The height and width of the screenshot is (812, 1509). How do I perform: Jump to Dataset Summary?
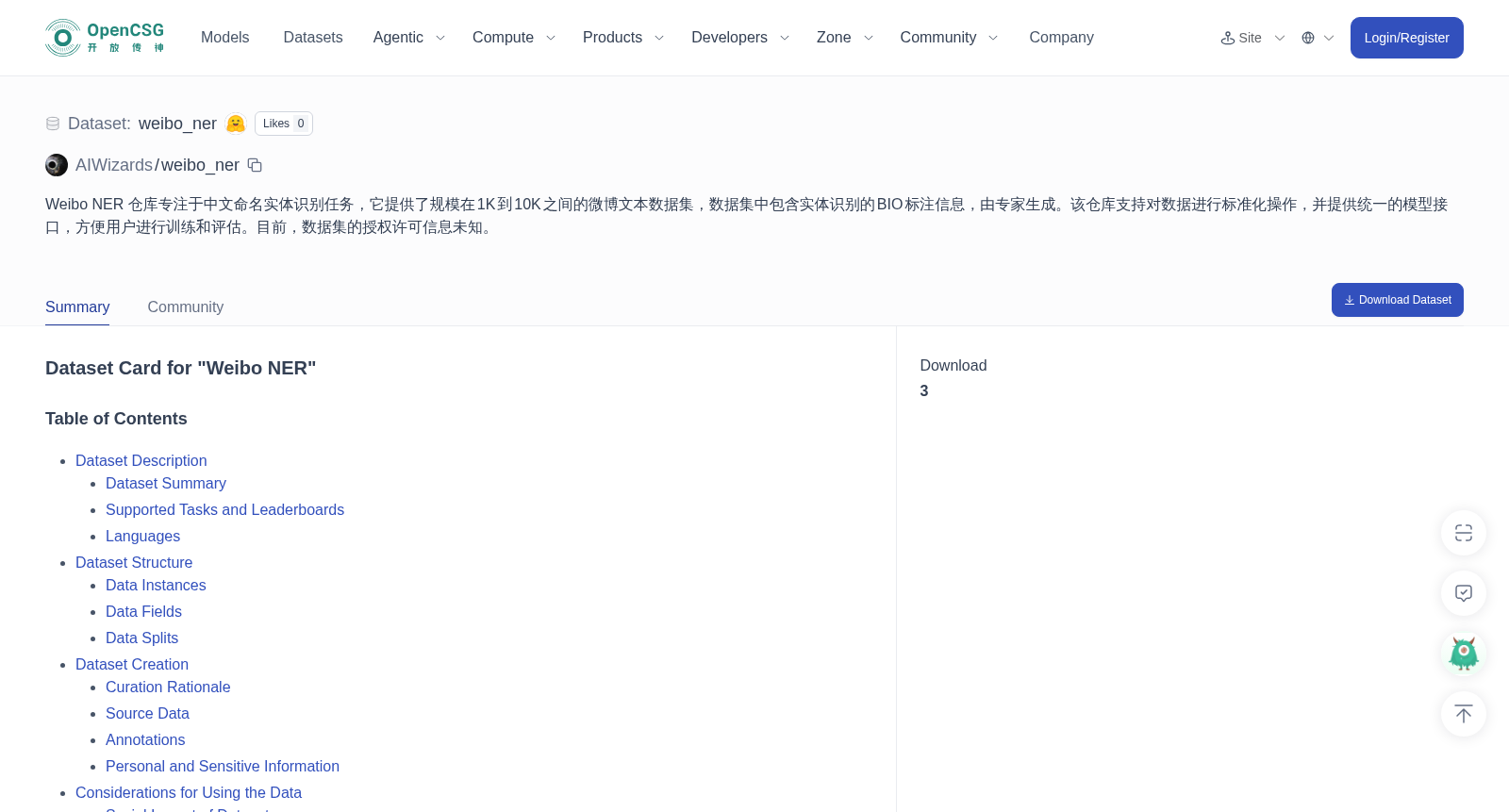click(x=166, y=483)
